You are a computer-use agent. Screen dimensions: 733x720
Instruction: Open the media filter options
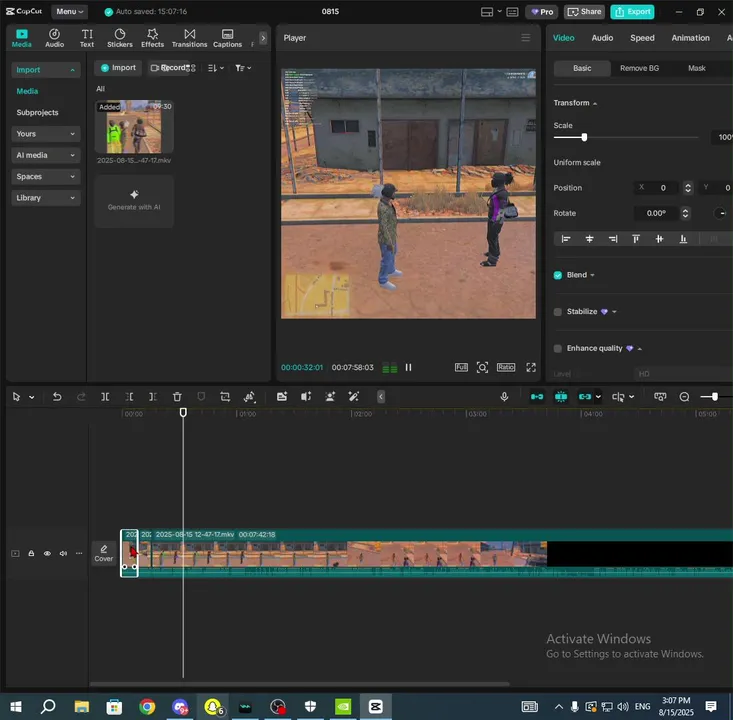tap(243, 68)
